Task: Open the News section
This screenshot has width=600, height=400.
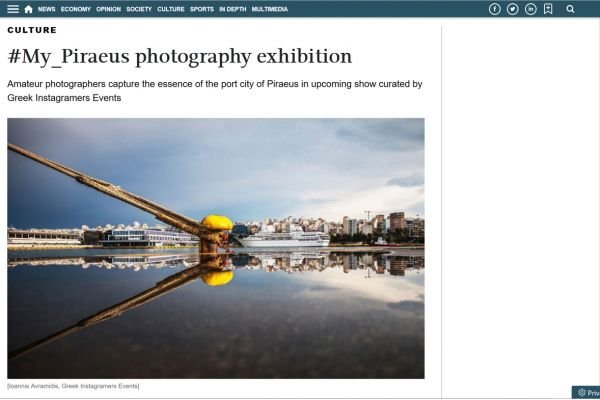Action: tap(47, 9)
